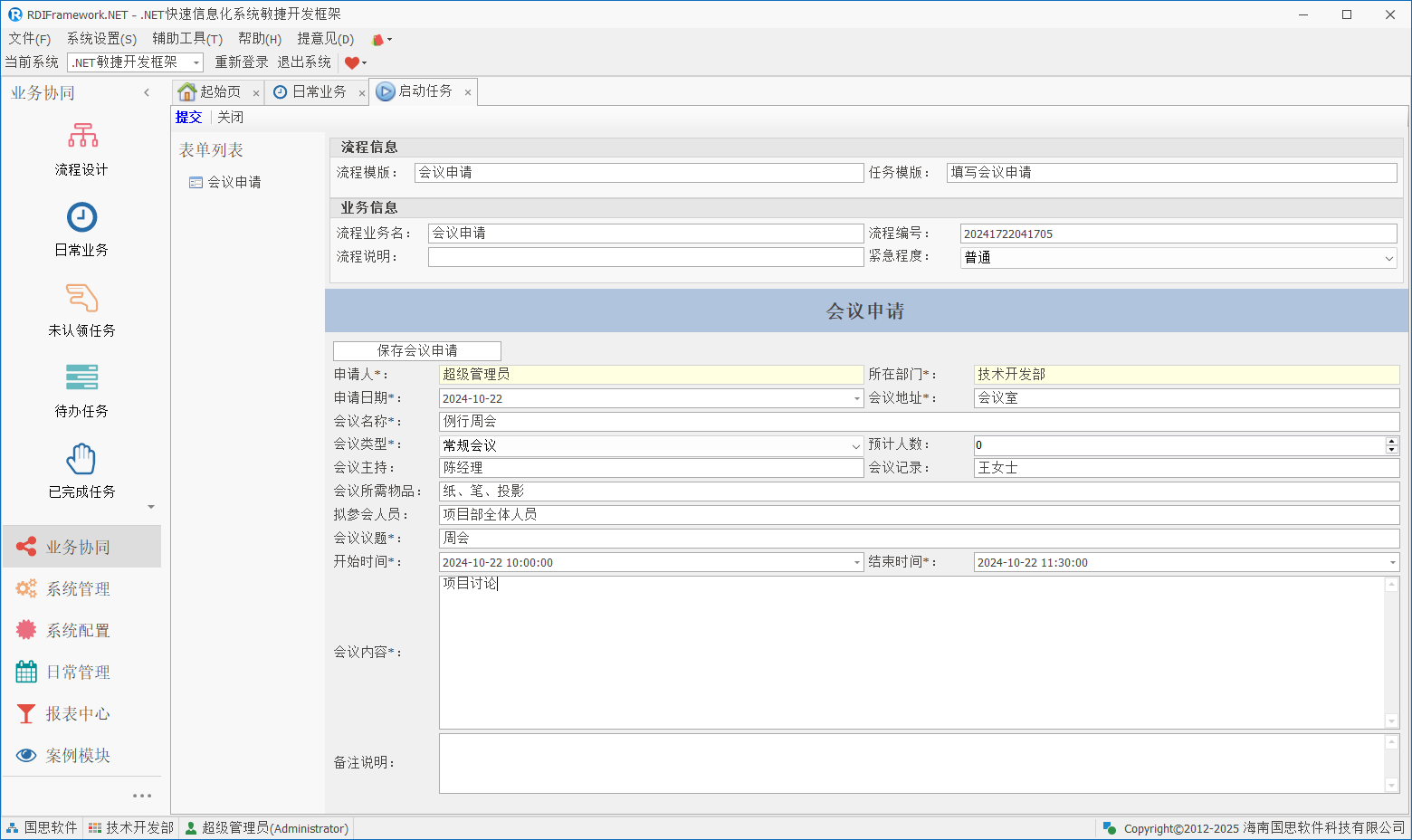Select 会议申请 in the form list tree
Viewport: 1412px width, 840px height.
234,182
